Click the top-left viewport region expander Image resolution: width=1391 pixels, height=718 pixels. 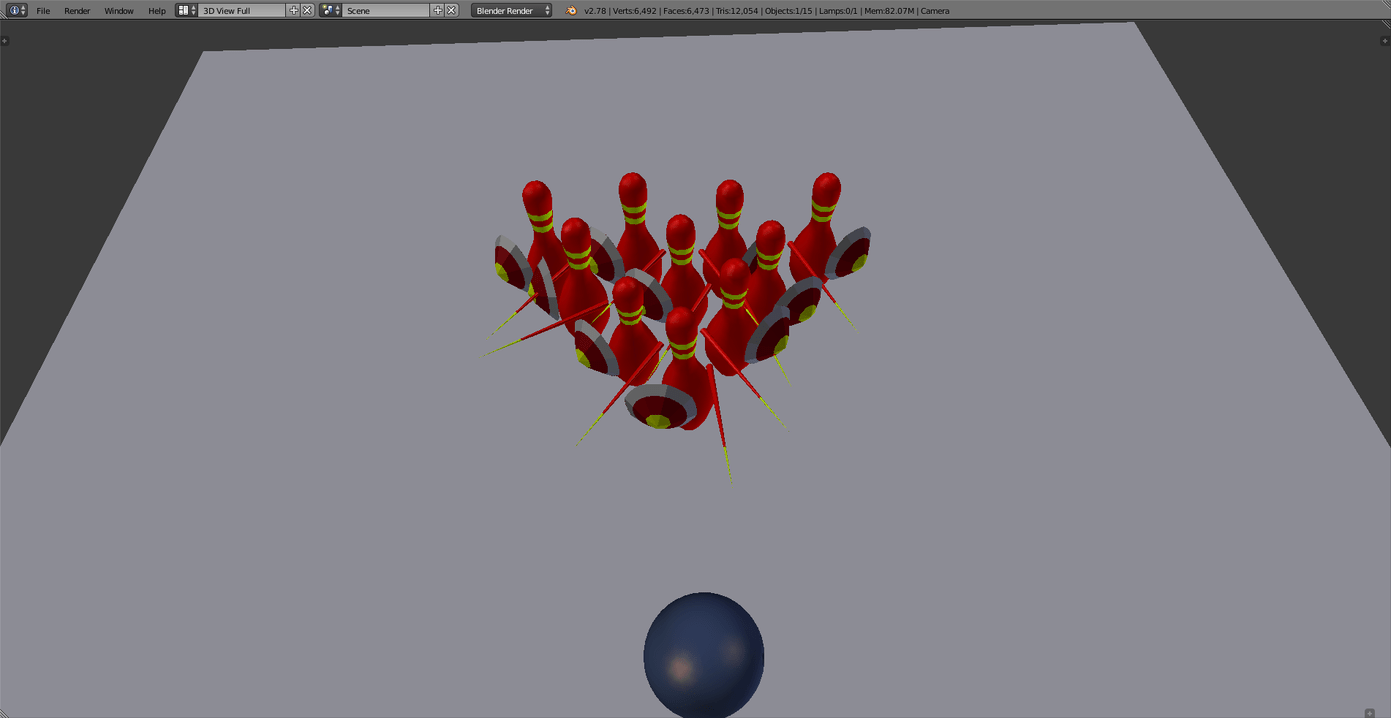5,41
